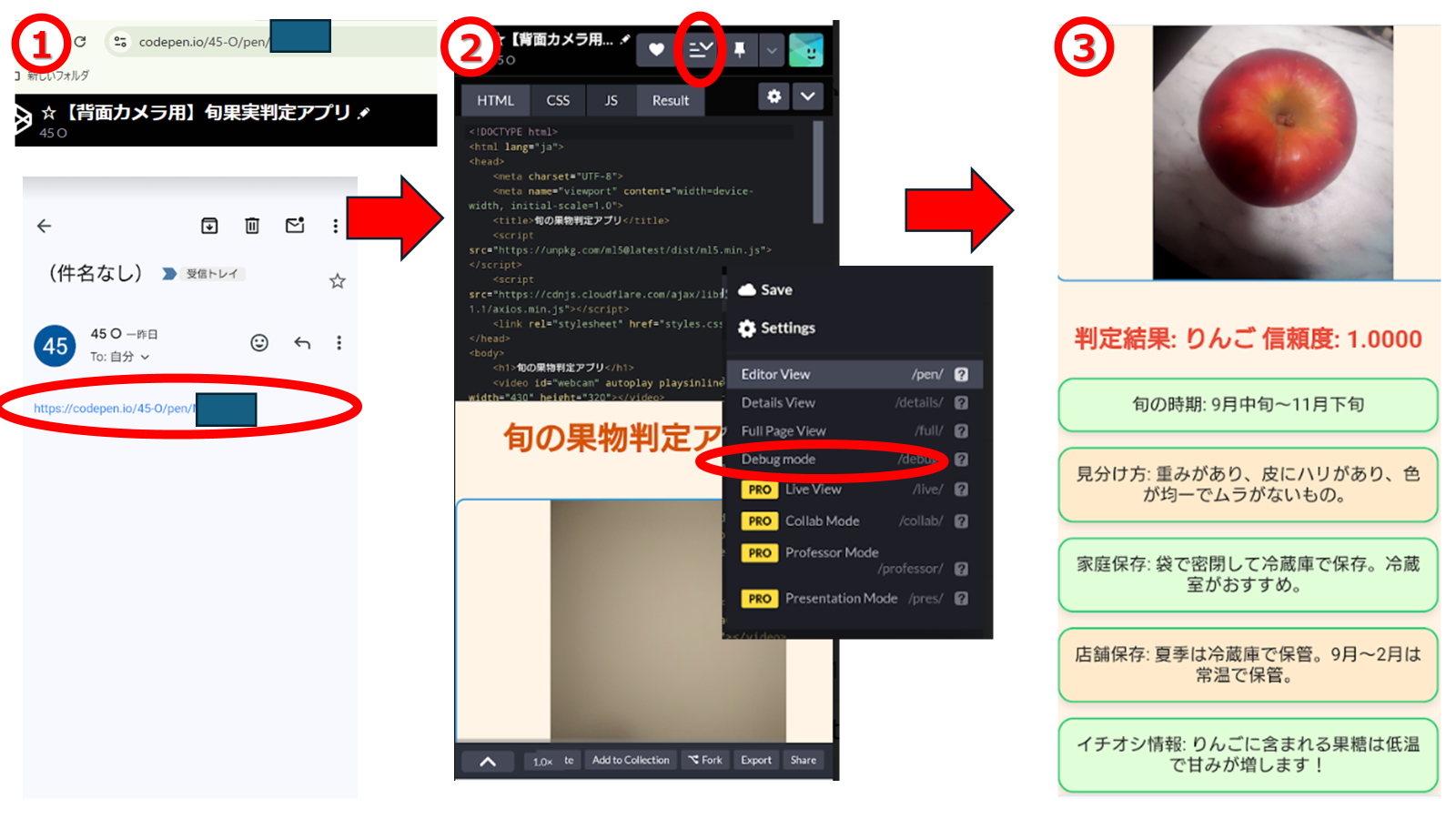Select Collab Mode PRO option

point(854,521)
